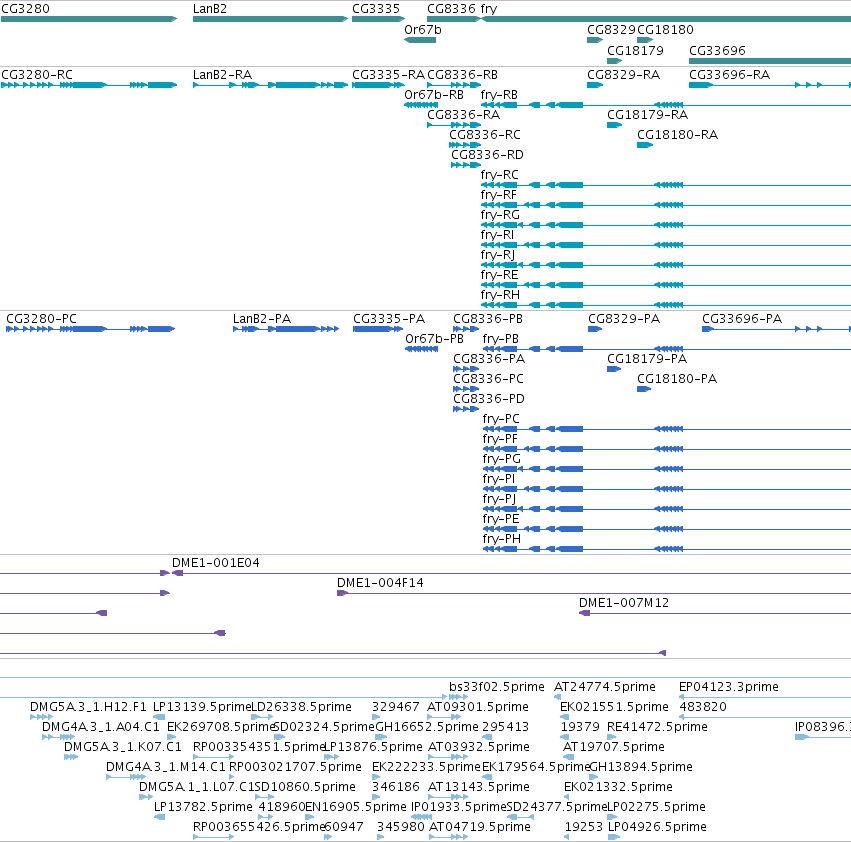Select the LanB2-PA protein label
The image size is (851, 842).
click(x=262, y=319)
